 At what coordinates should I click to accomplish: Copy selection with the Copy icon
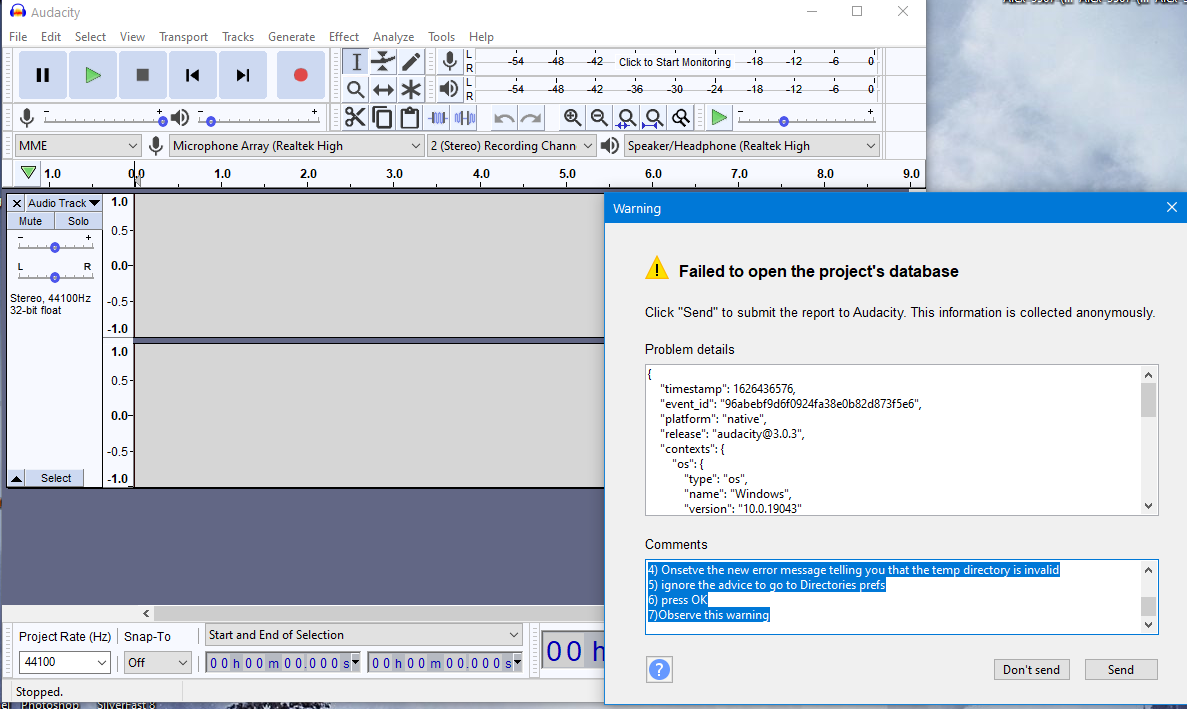(382, 117)
